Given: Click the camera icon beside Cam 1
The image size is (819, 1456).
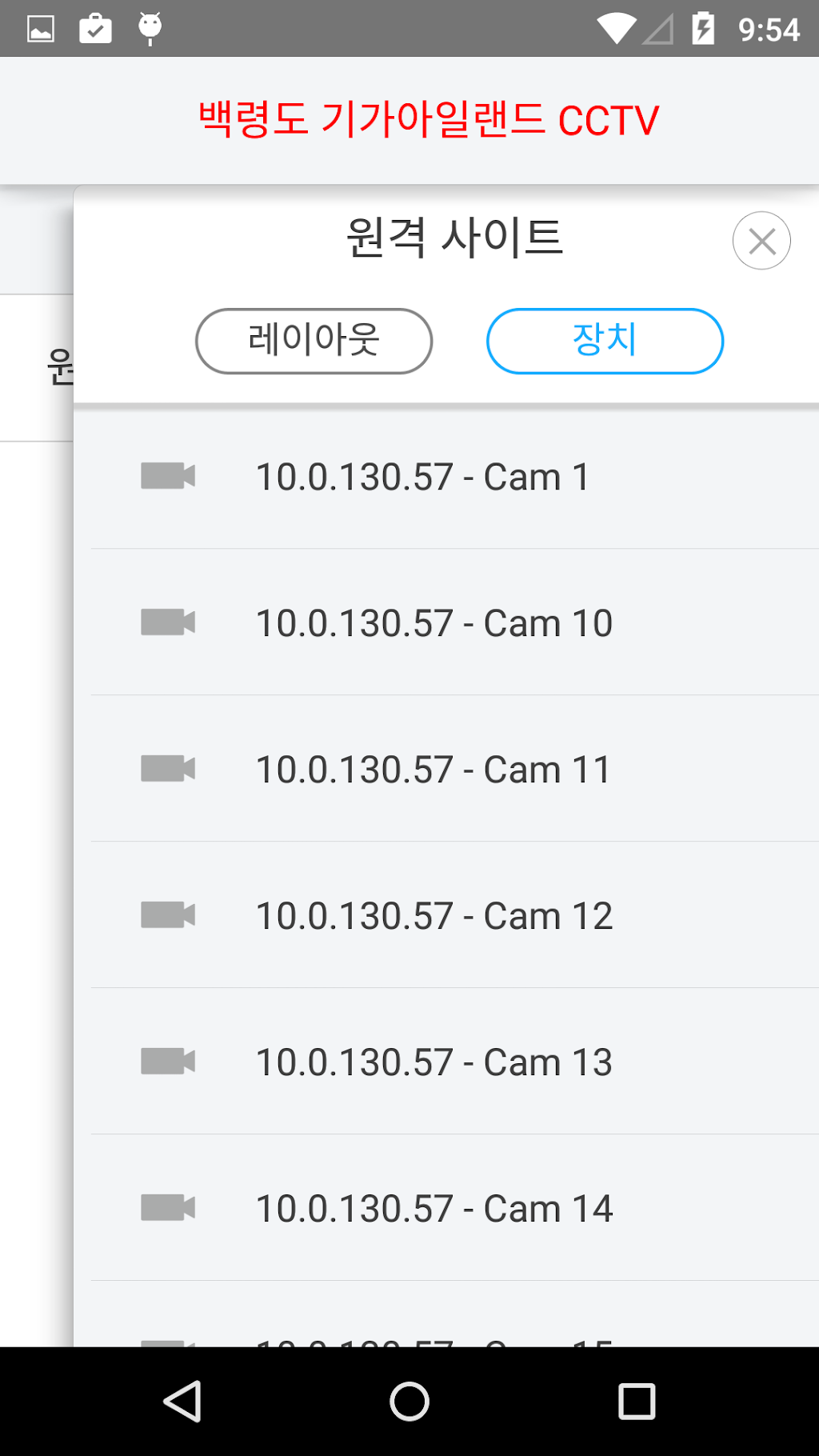Looking at the screenshot, I should pos(168,476).
